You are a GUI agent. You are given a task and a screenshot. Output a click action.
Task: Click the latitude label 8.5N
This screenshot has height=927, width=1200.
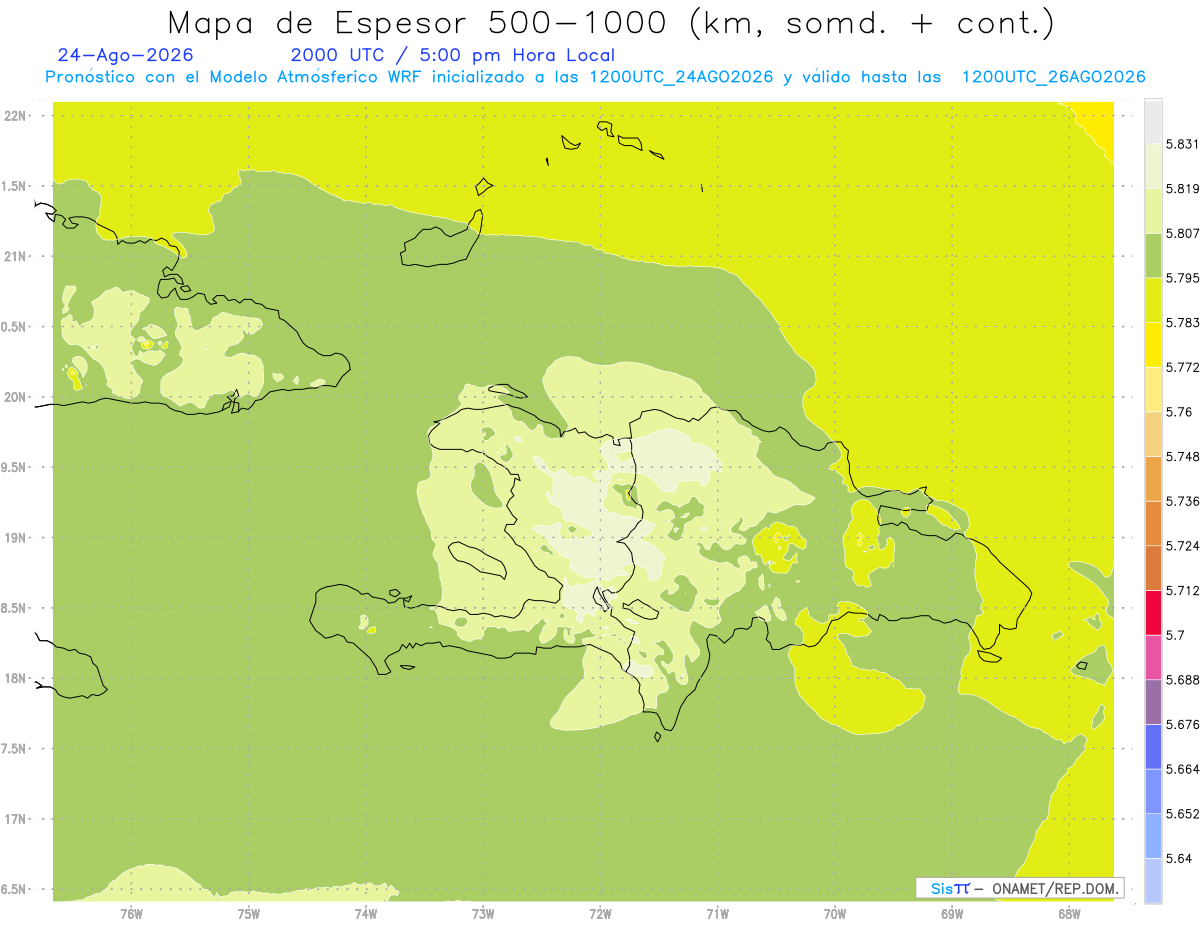point(15,608)
